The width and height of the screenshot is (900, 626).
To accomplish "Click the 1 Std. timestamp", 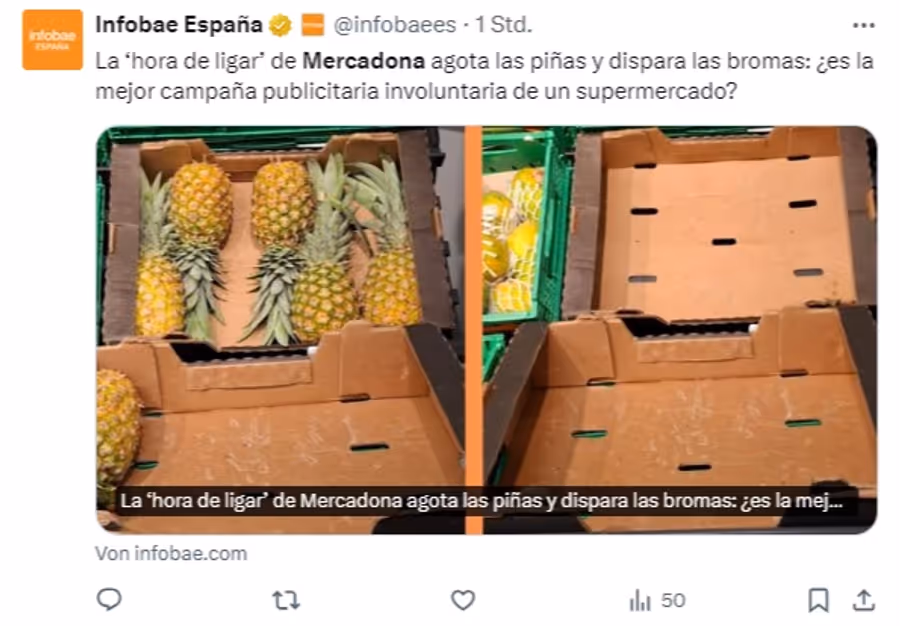I will tap(503, 25).
